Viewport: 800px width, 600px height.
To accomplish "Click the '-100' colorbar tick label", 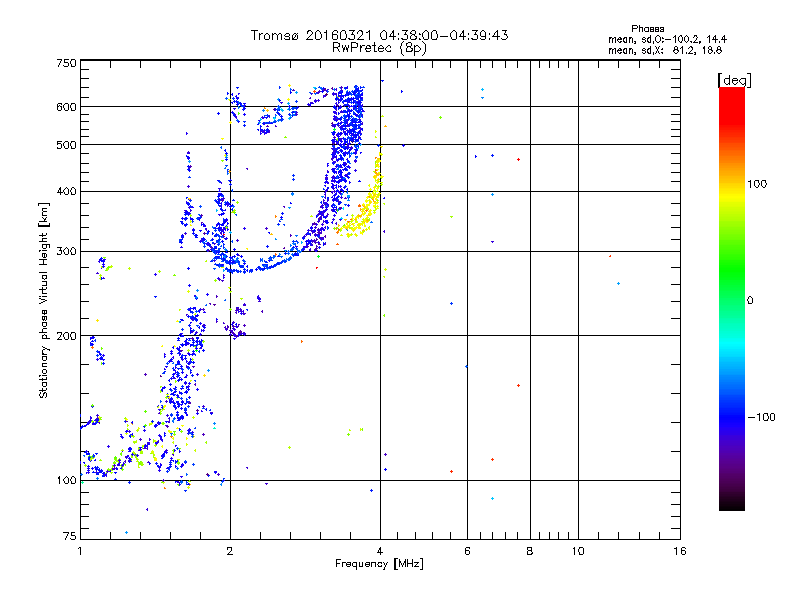I will [761, 417].
